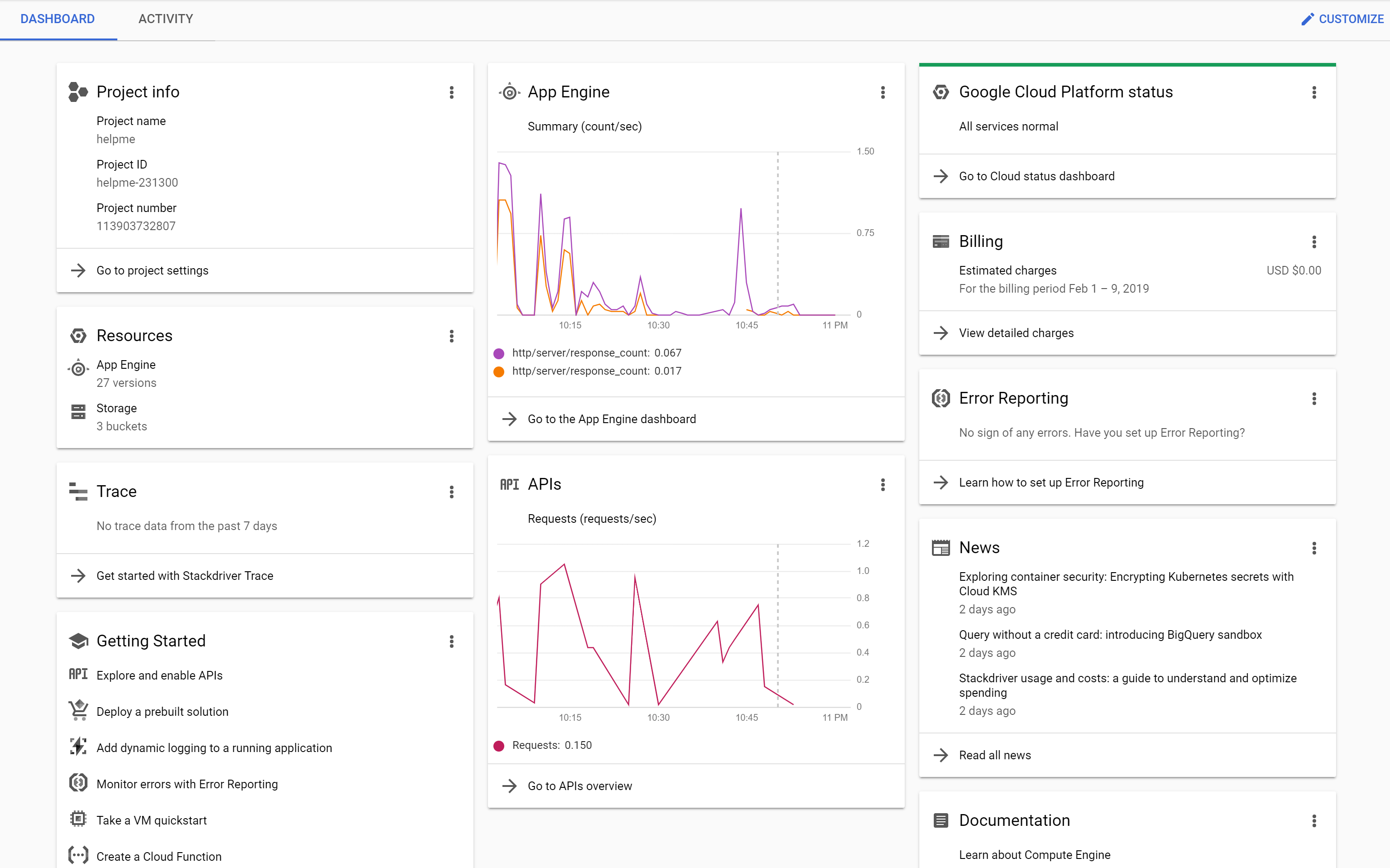The height and width of the screenshot is (868, 1390).
Task: Click the orange response_count legend dot
Action: (x=499, y=371)
